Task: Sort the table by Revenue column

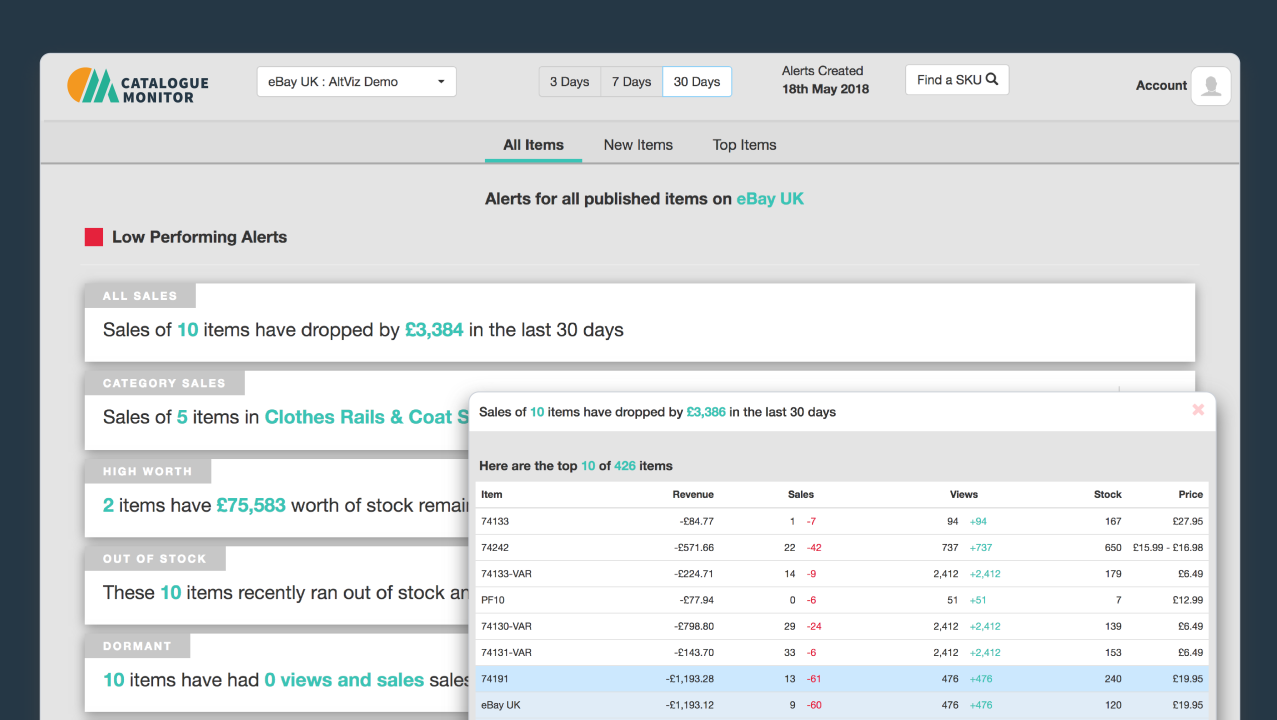Action: pos(693,494)
